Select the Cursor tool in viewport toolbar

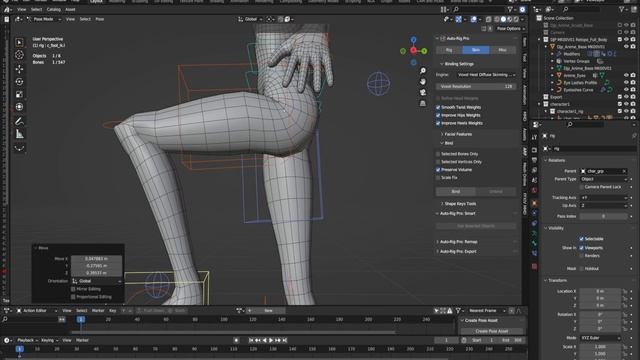point(19,55)
